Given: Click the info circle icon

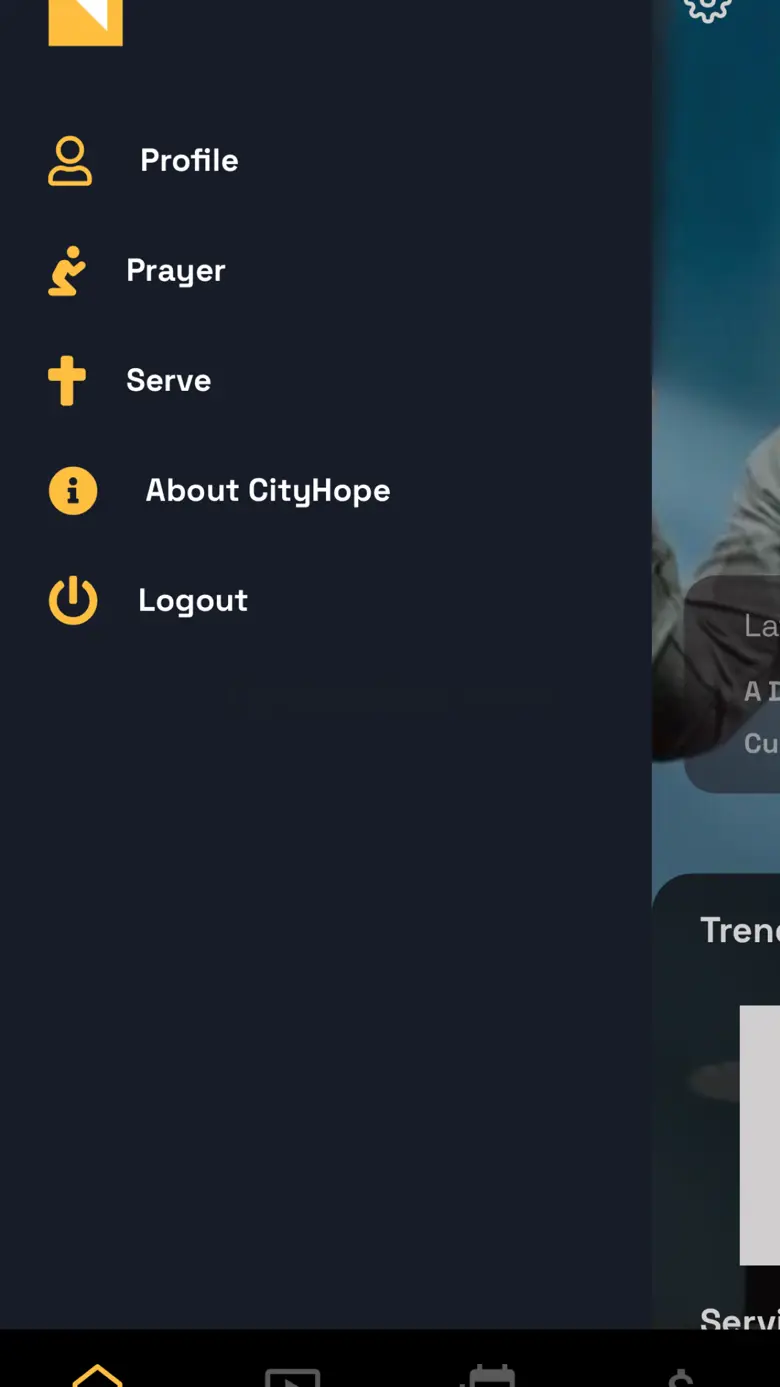Looking at the screenshot, I should pos(73,491).
